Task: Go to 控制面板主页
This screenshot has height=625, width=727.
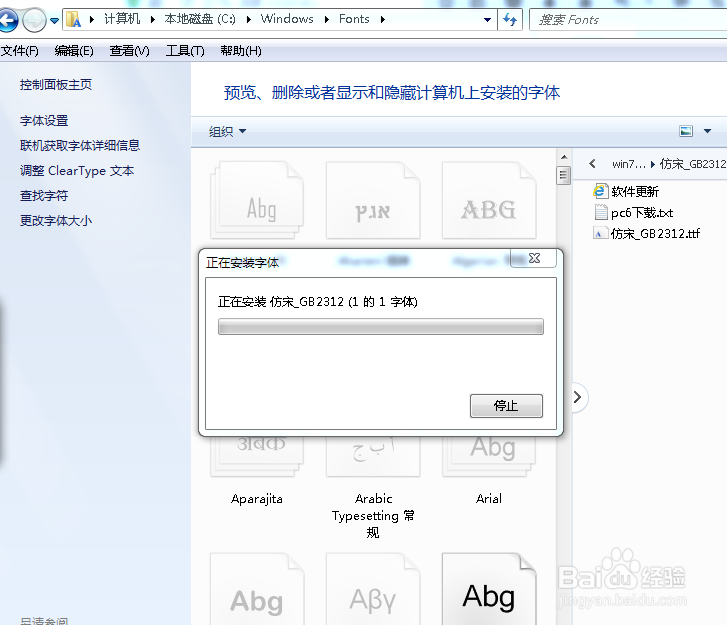Action: 56,84
